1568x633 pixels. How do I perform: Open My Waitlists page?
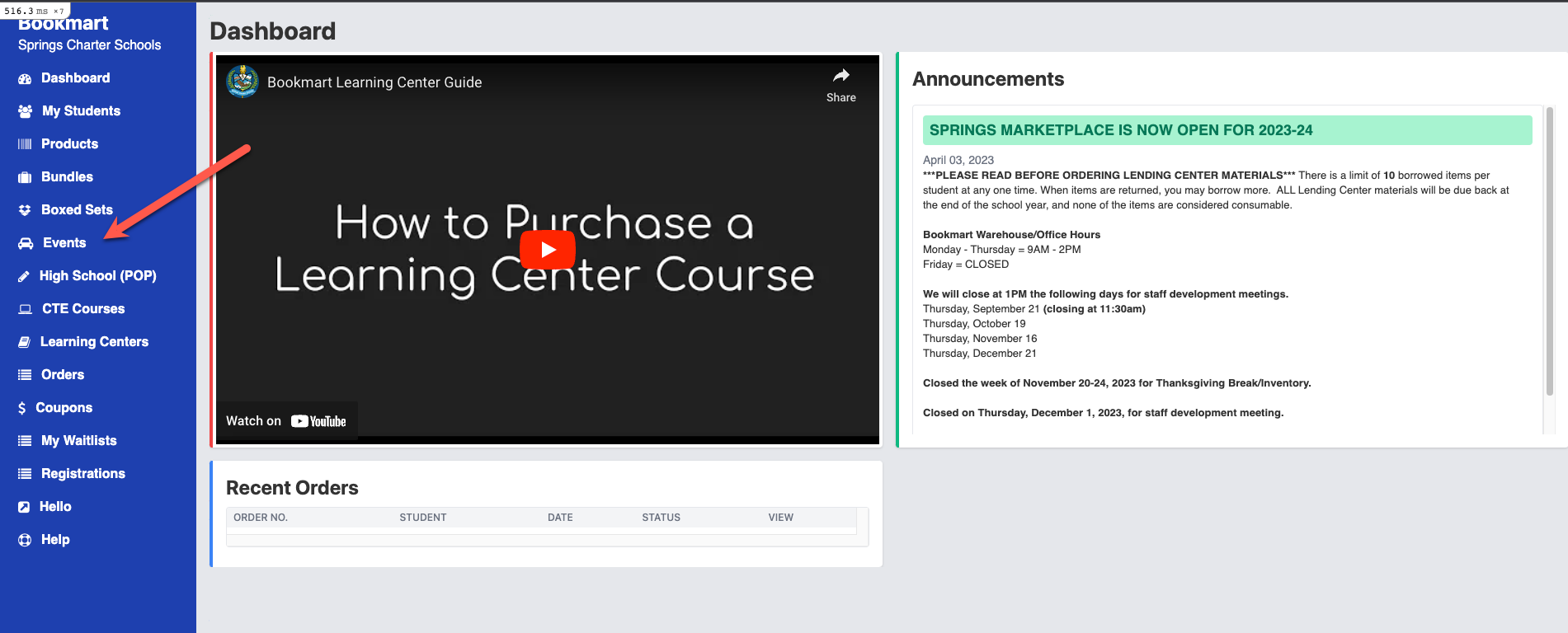79,441
